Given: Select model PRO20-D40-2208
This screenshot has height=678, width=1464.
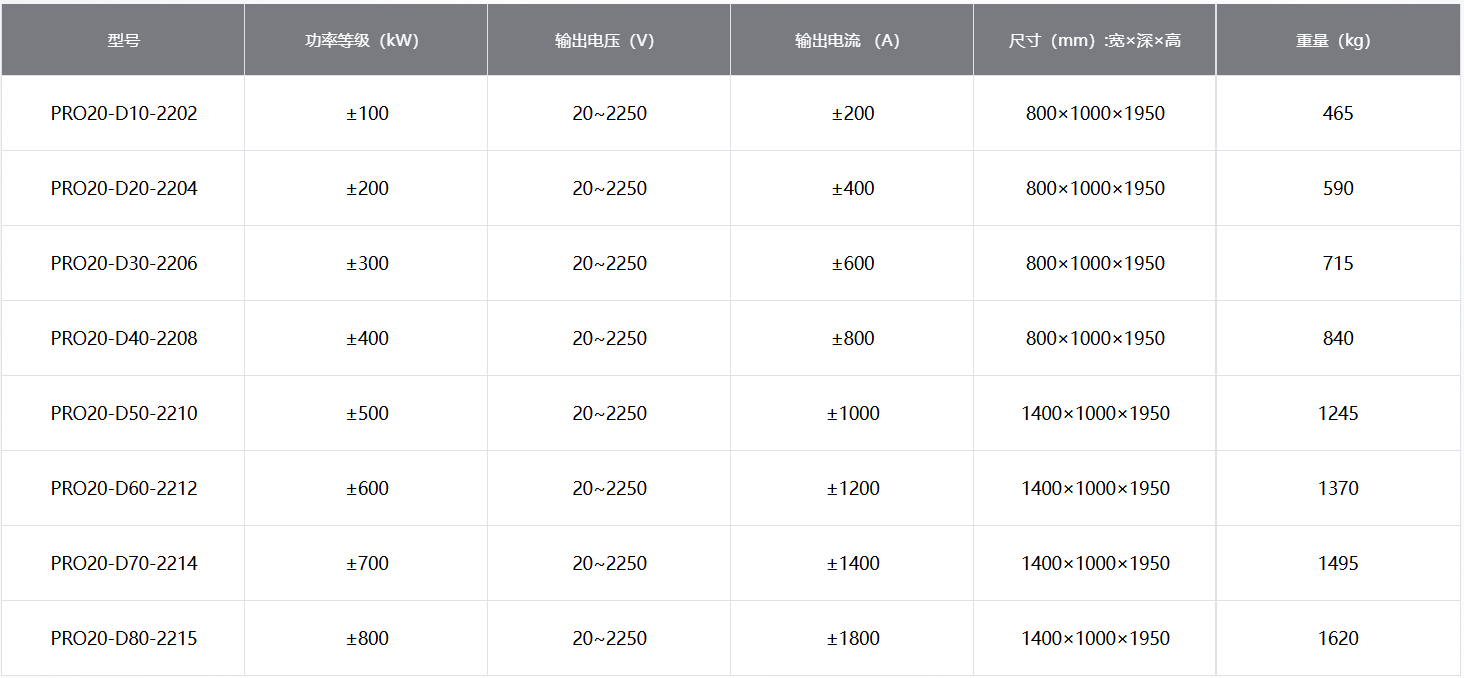Looking at the screenshot, I should click(x=124, y=338).
